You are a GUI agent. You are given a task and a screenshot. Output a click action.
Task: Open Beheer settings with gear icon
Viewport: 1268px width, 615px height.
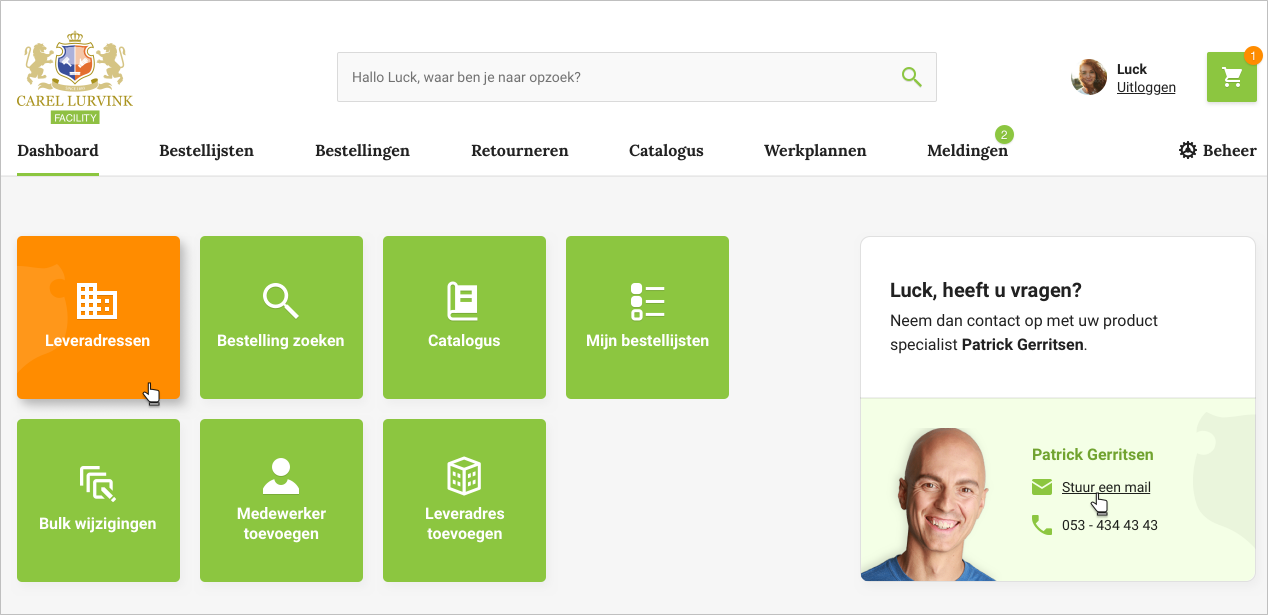1217,151
